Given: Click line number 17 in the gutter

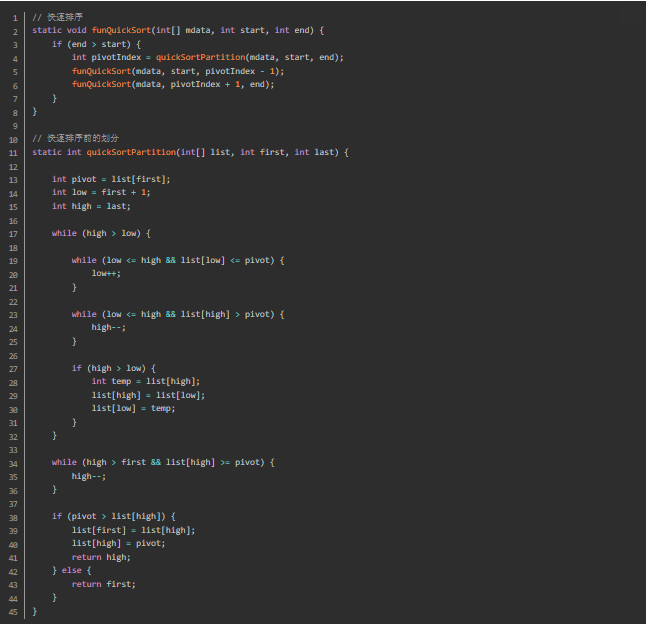Looking at the screenshot, I should (13, 234).
